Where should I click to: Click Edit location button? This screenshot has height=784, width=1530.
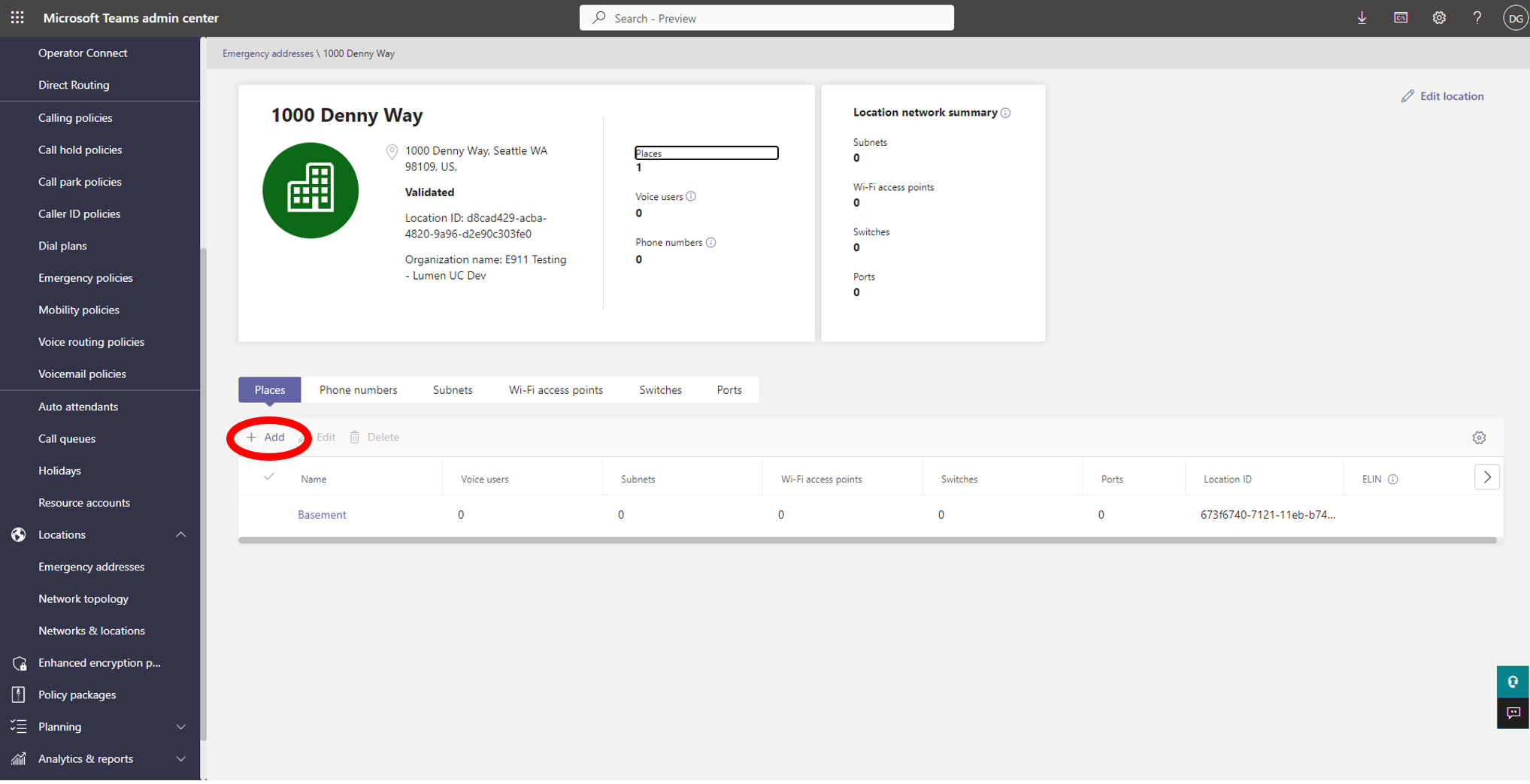(1443, 96)
